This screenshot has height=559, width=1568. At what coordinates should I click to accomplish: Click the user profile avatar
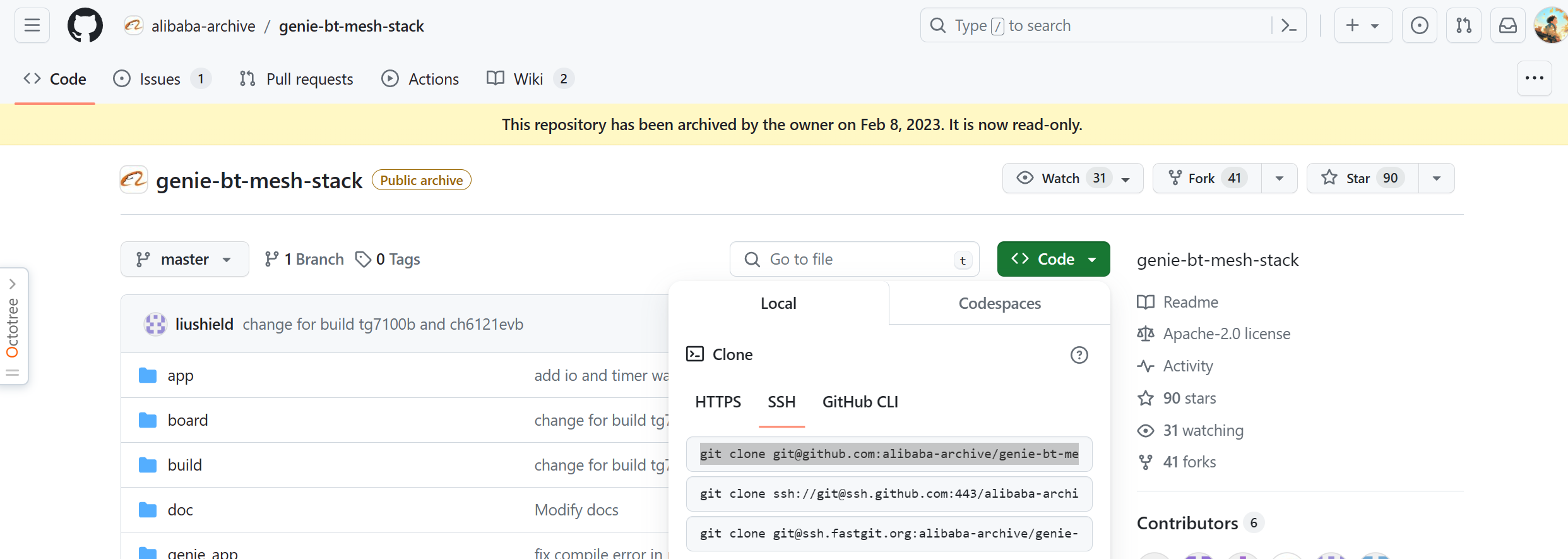coord(1550,25)
